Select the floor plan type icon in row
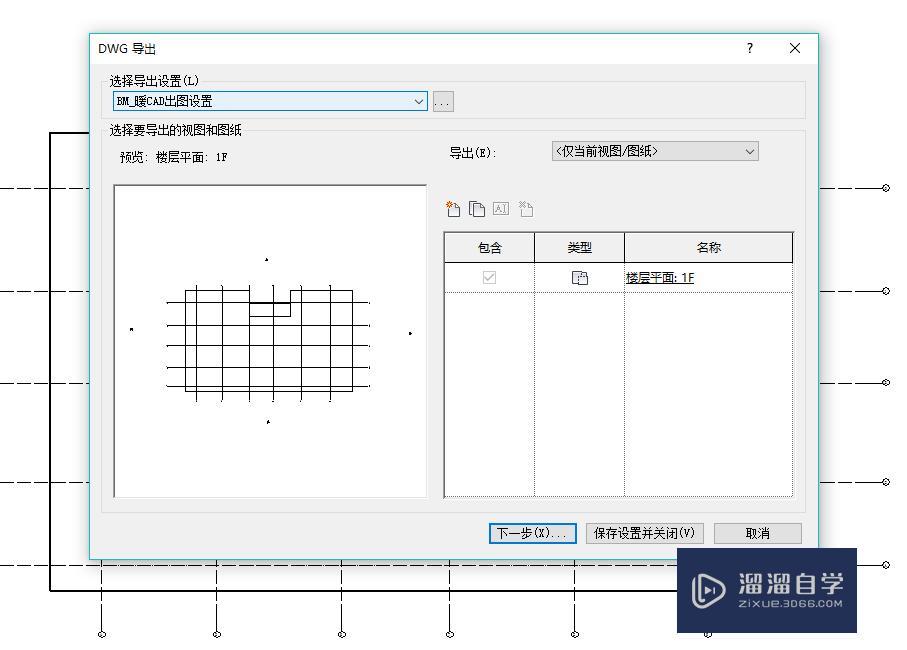907x650 pixels. tap(580, 278)
